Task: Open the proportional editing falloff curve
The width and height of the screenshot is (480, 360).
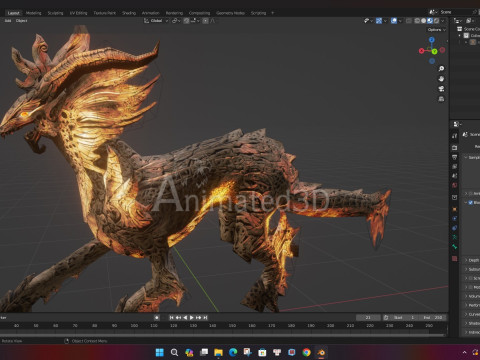Action: point(212,21)
